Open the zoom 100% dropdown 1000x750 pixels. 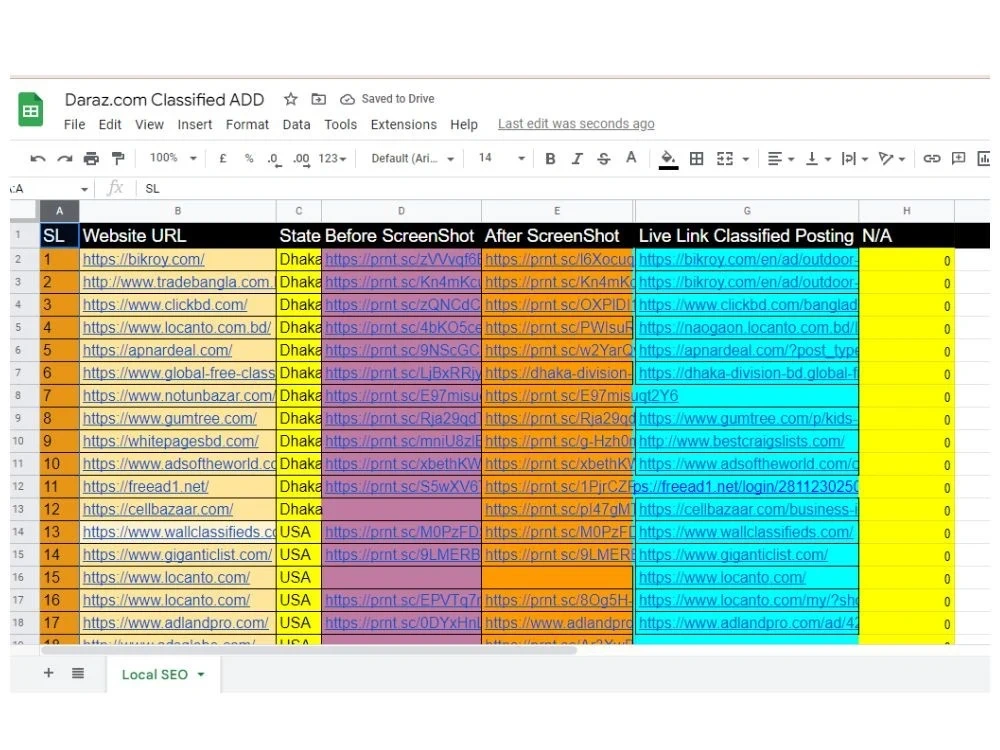173,158
